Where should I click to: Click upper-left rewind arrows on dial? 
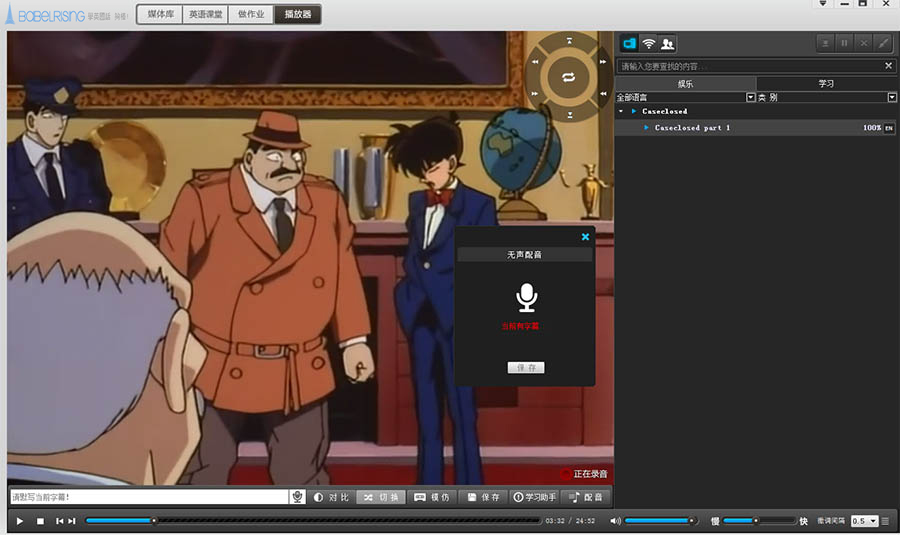click(535, 62)
